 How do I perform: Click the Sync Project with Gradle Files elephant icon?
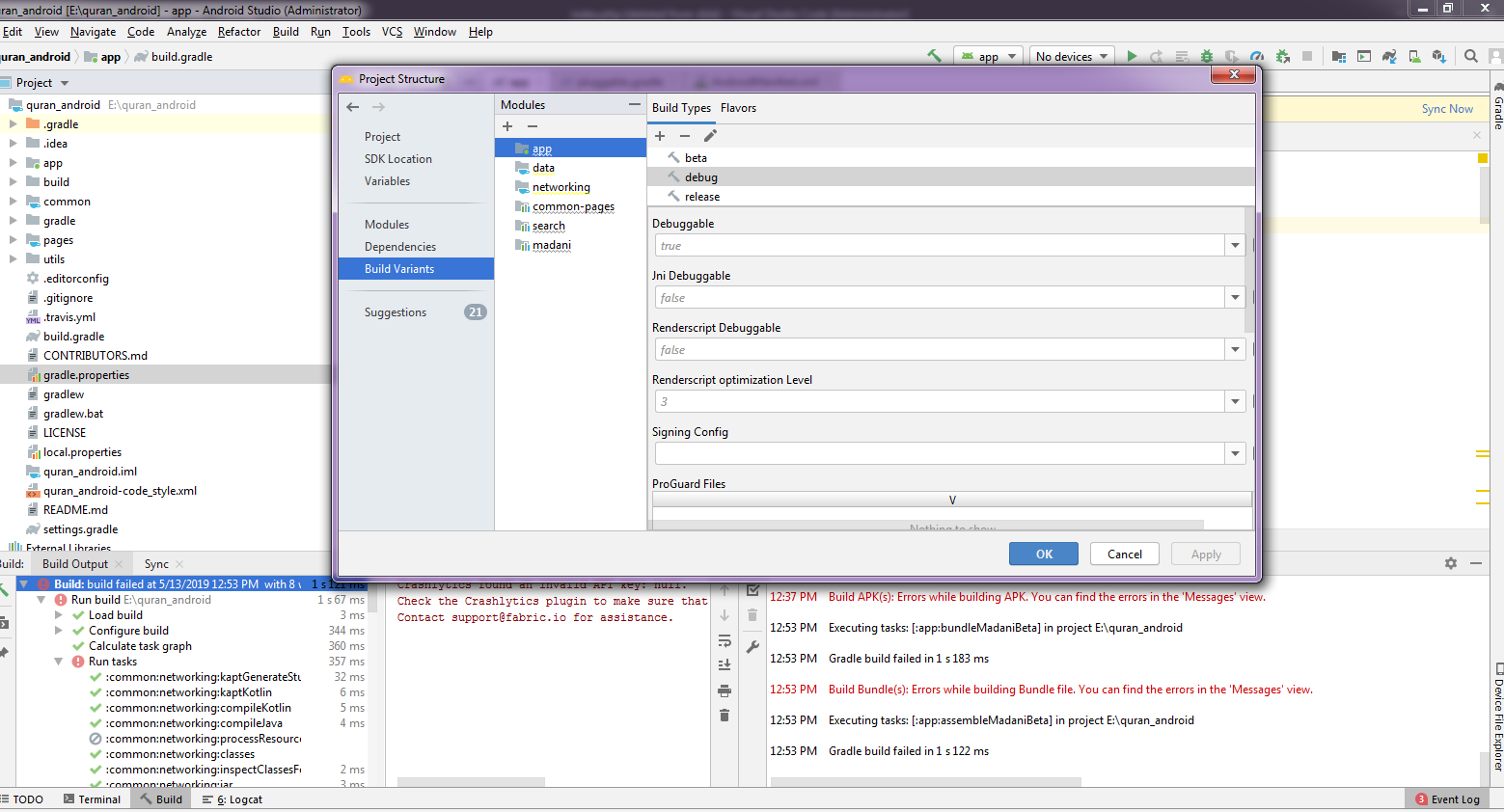tap(1389, 56)
